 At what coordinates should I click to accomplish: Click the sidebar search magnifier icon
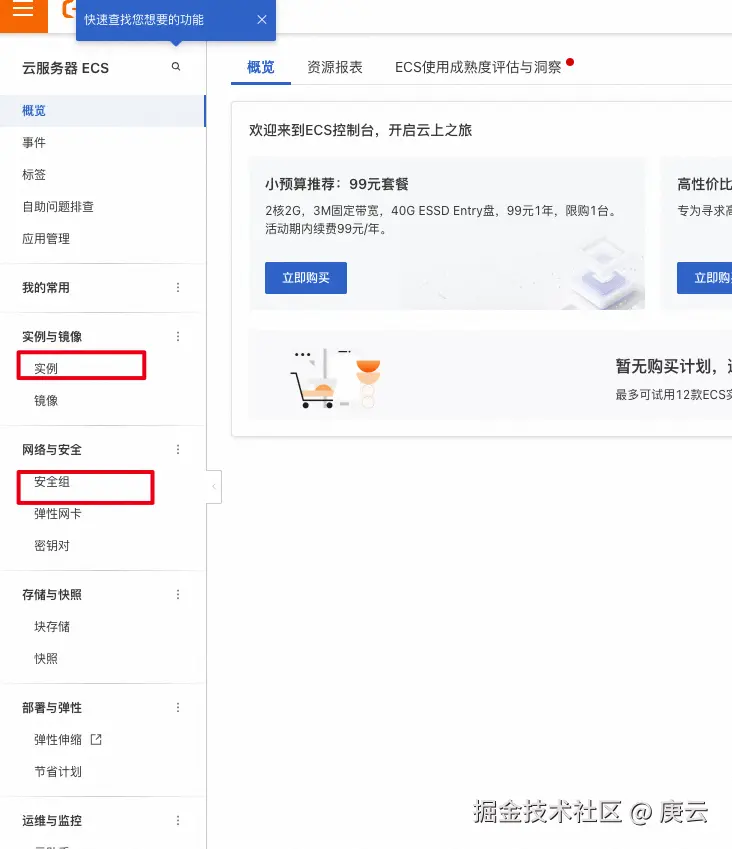pos(176,67)
